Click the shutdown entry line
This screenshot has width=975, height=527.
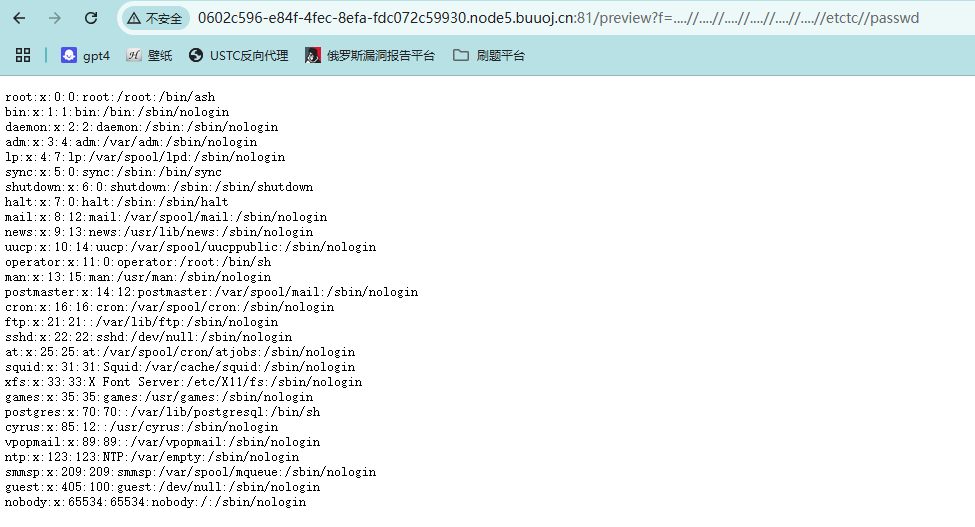(158, 187)
